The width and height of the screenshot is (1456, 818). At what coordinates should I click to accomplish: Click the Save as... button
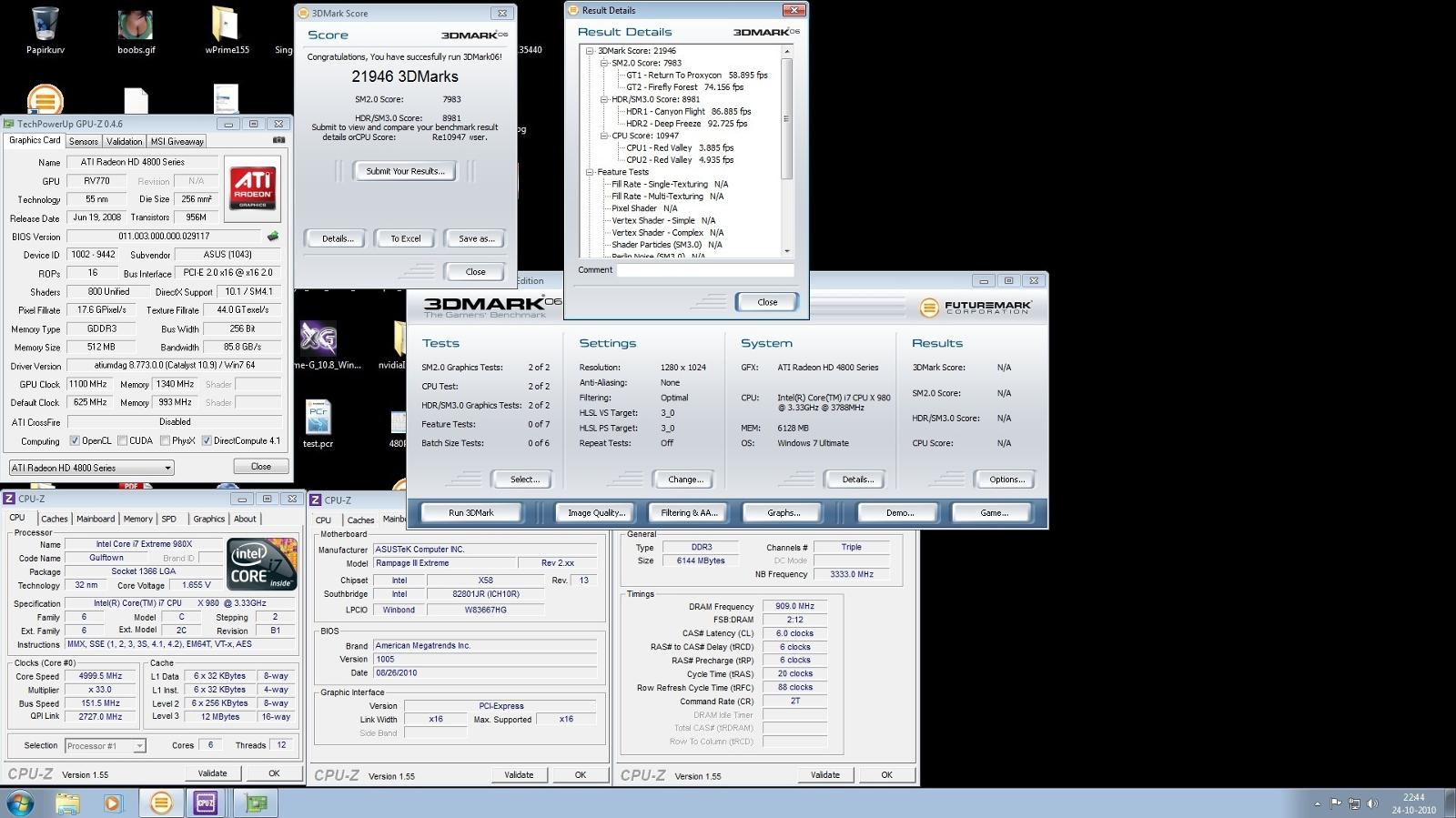(477, 238)
